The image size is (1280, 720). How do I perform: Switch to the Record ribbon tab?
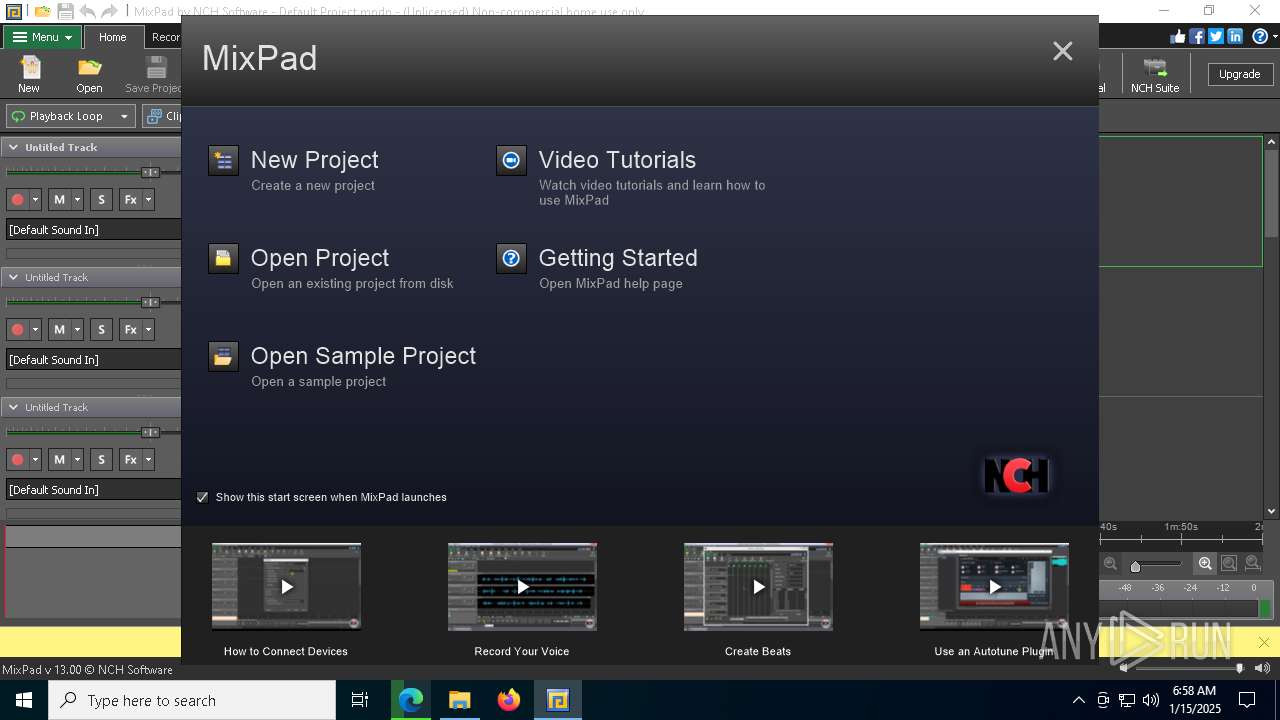(165, 37)
